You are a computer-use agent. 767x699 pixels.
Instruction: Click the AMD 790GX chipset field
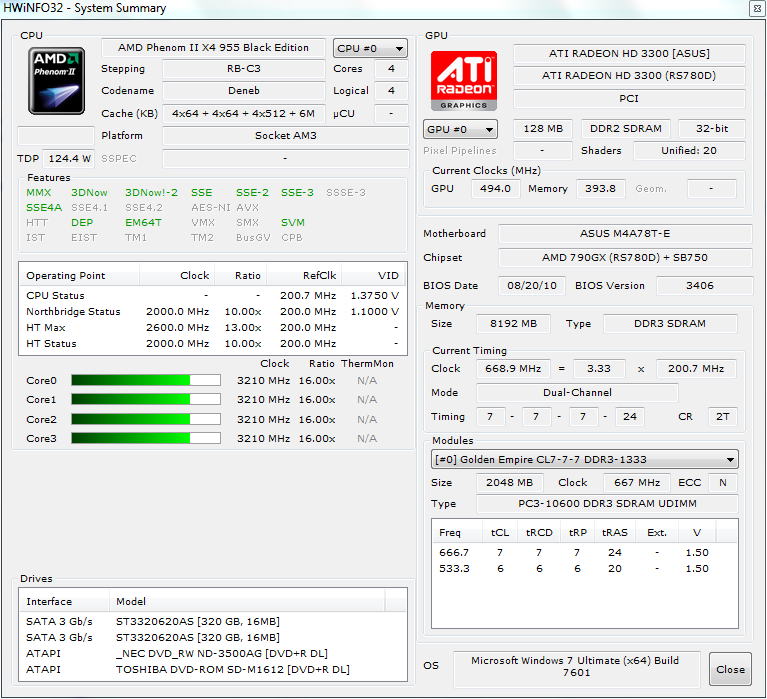[625, 257]
